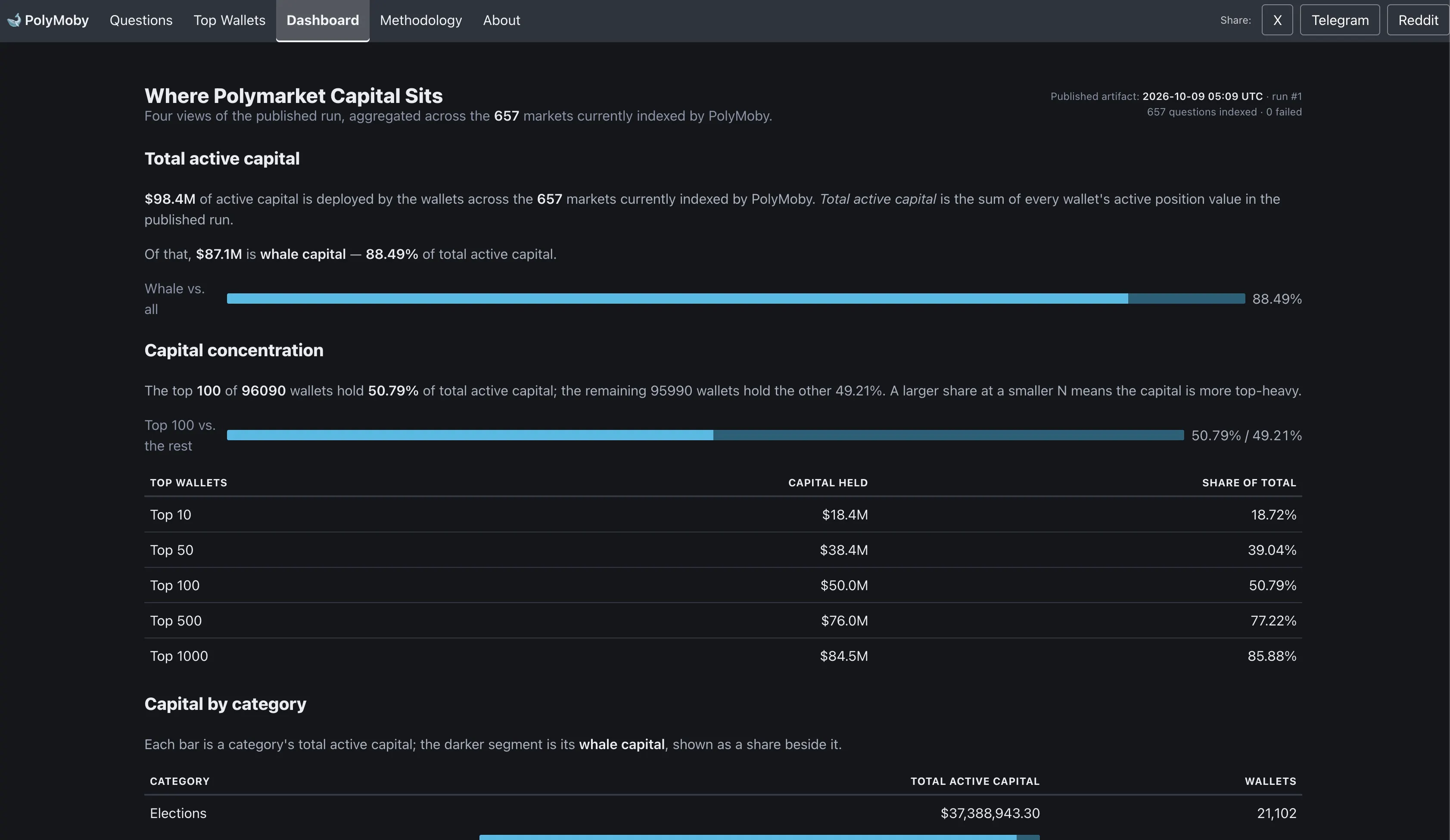The width and height of the screenshot is (1450, 840).
Task: Click the Whale vs. all progress bar
Action: (735, 299)
